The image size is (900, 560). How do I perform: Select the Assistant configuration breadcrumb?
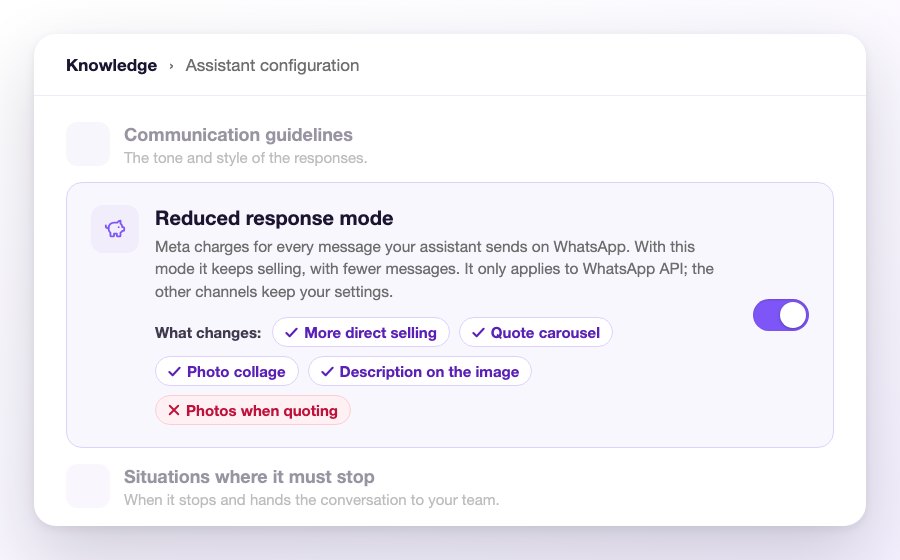272,65
